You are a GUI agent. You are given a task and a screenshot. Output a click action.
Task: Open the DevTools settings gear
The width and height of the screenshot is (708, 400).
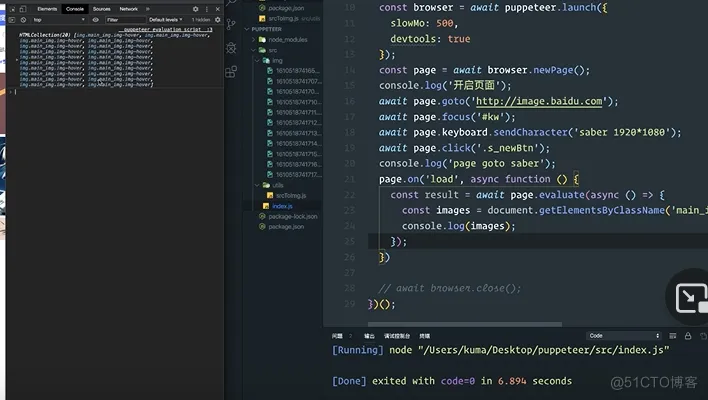click(x=196, y=9)
